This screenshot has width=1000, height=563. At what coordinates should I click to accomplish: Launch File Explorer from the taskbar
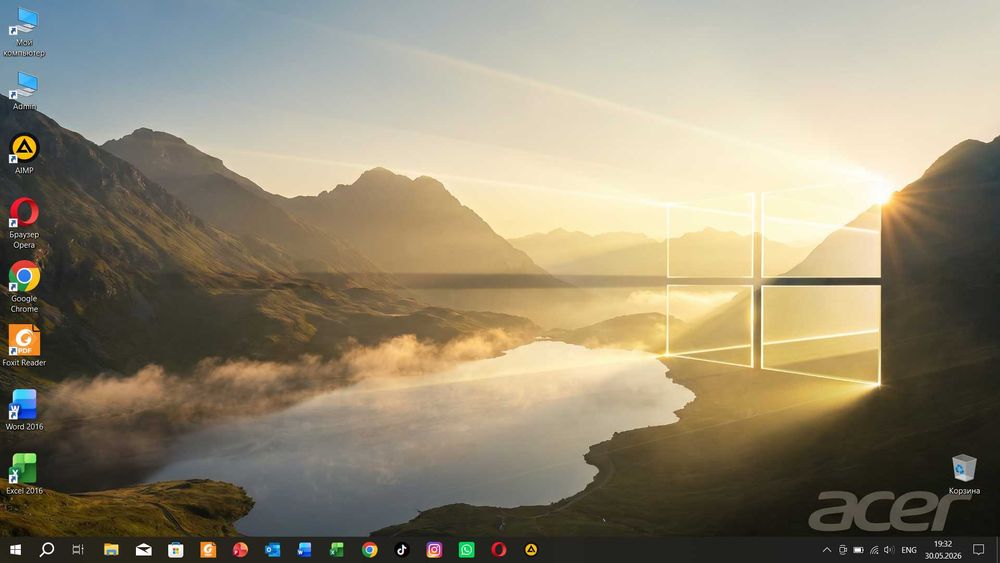(111, 550)
